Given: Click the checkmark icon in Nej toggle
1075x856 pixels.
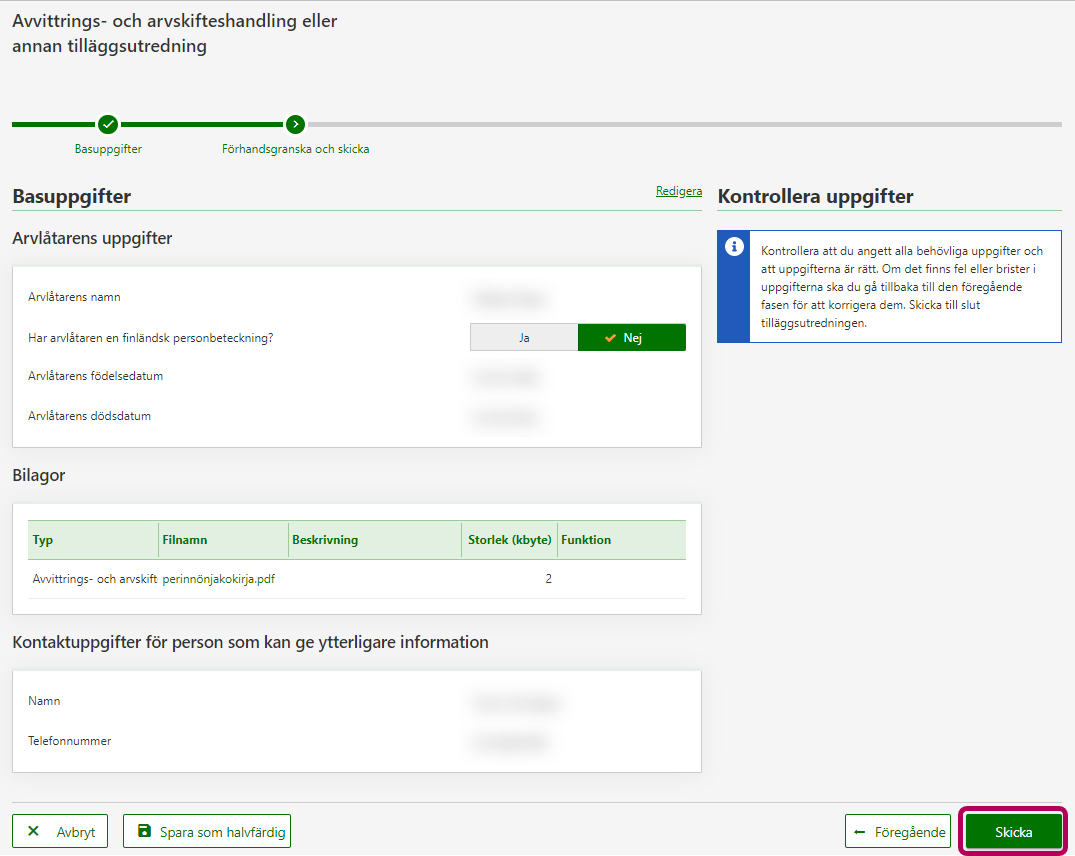Looking at the screenshot, I should click(x=610, y=338).
